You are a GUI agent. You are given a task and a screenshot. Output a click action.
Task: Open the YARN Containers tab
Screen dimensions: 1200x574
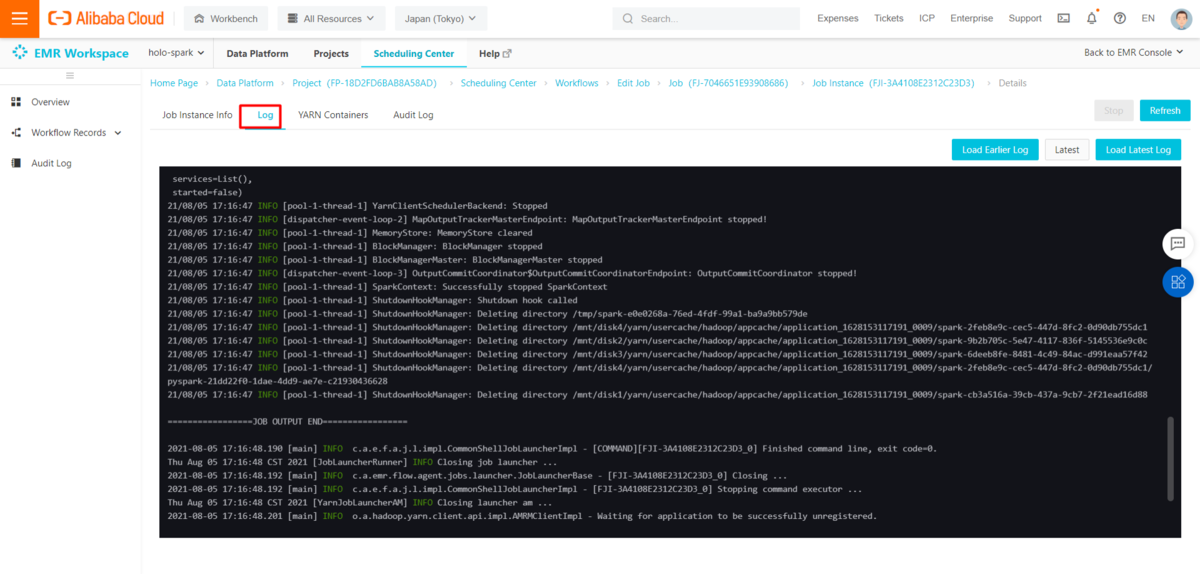pos(333,115)
